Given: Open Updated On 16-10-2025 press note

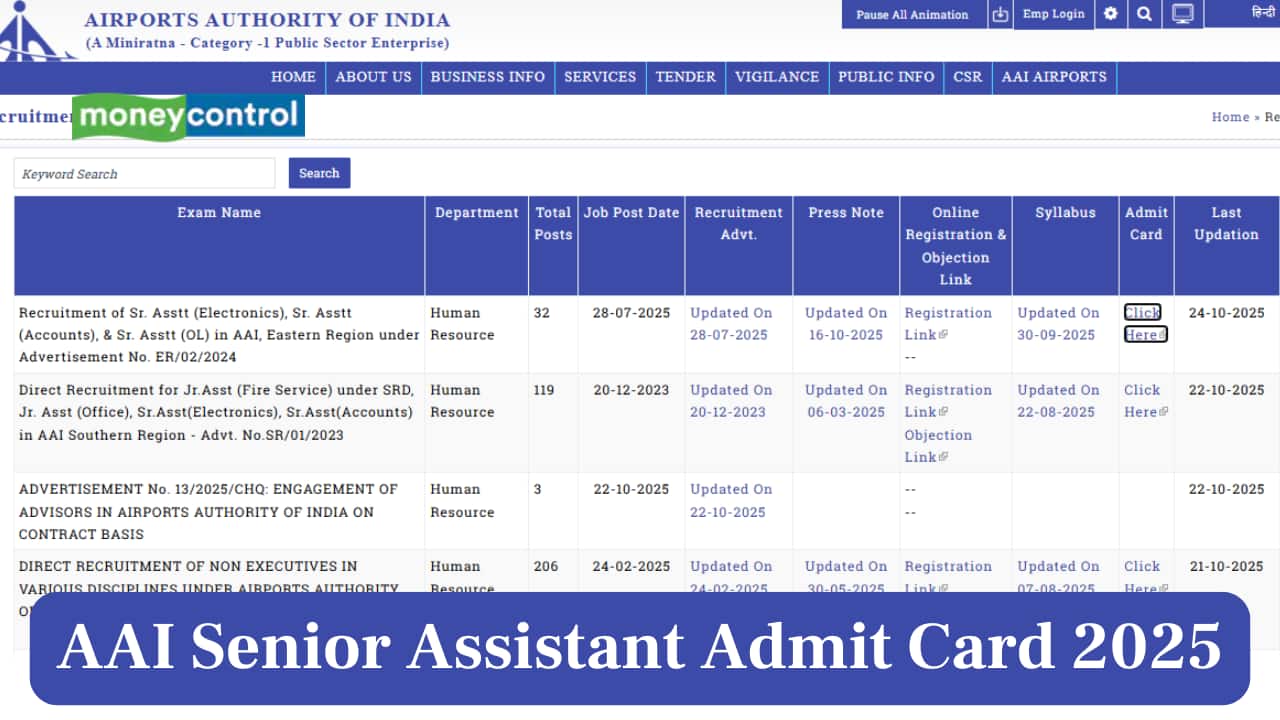Looking at the screenshot, I should 846,324.
